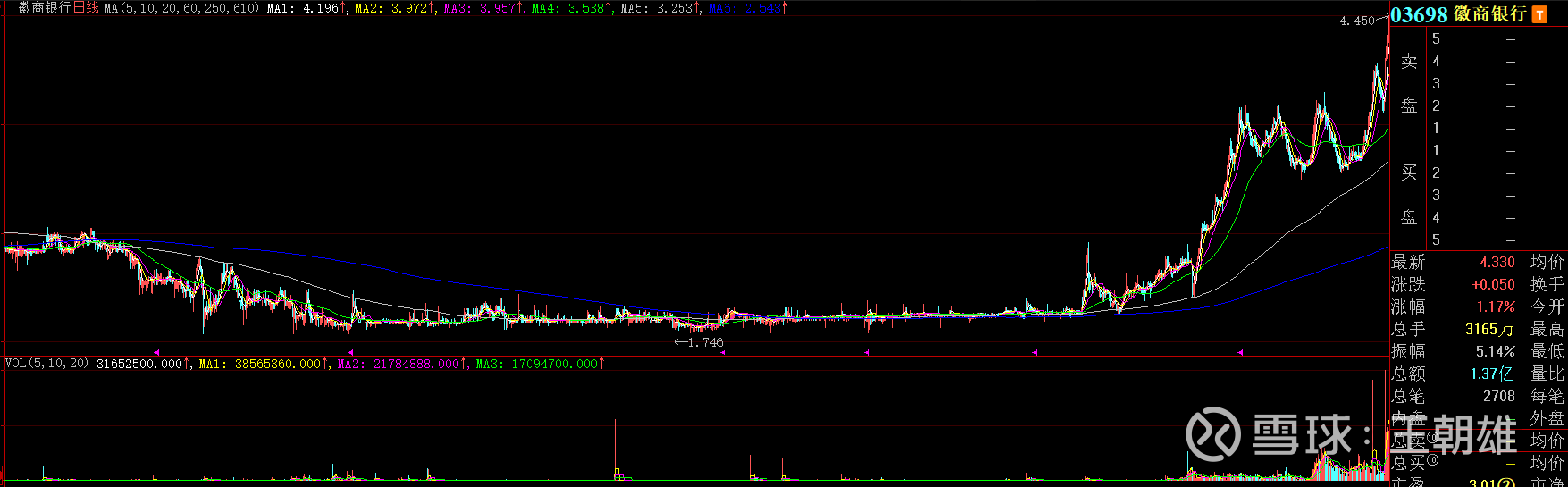Image resolution: width=1568 pixels, height=487 pixels.
Task: Click the 1.746 low price label
Action: [706, 342]
